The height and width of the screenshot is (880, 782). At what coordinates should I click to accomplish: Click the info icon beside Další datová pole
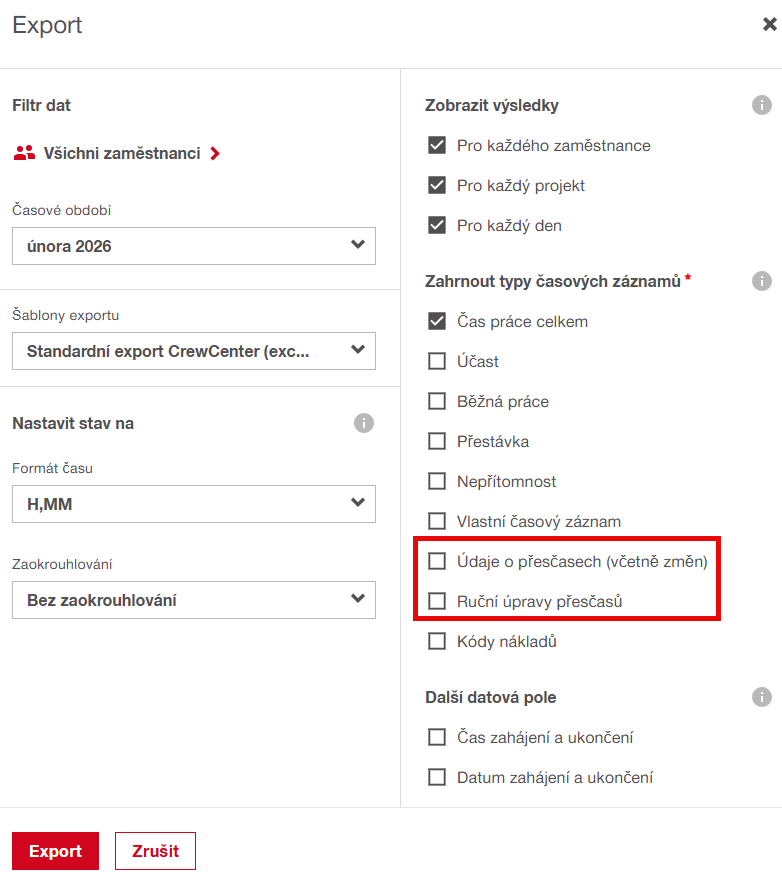762,697
